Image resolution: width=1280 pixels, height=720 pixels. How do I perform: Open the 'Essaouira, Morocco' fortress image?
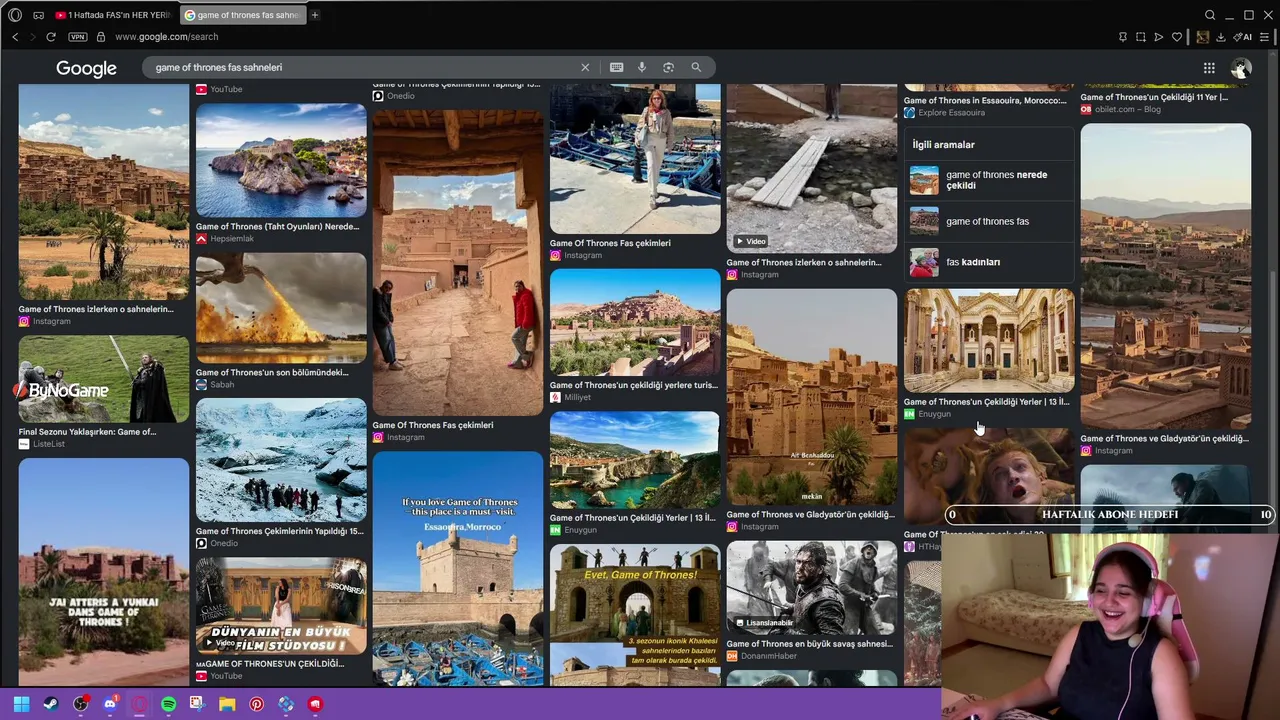(x=458, y=568)
